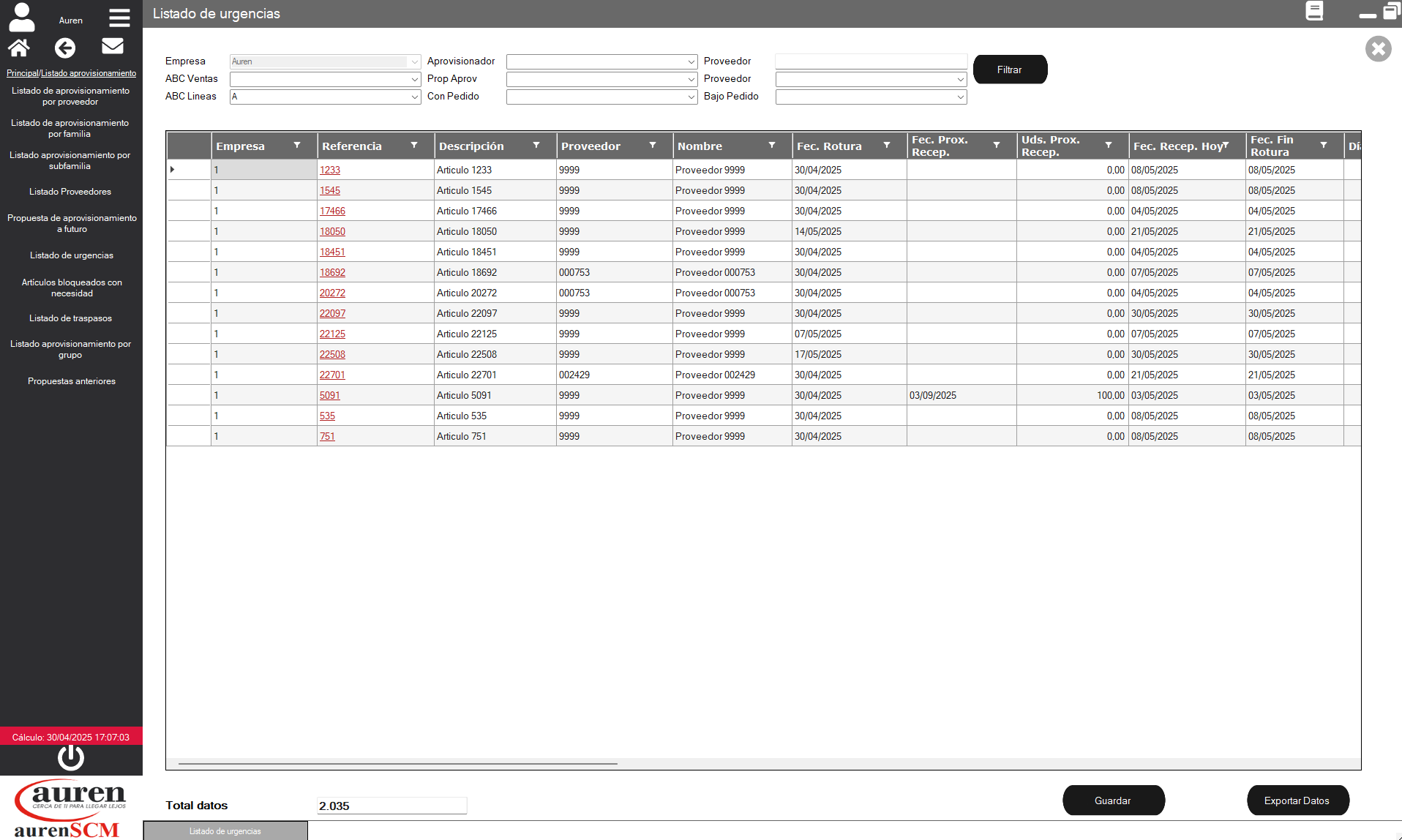Expand the ABC Ventas dropdown
The image size is (1402, 840).
point(414,79)
